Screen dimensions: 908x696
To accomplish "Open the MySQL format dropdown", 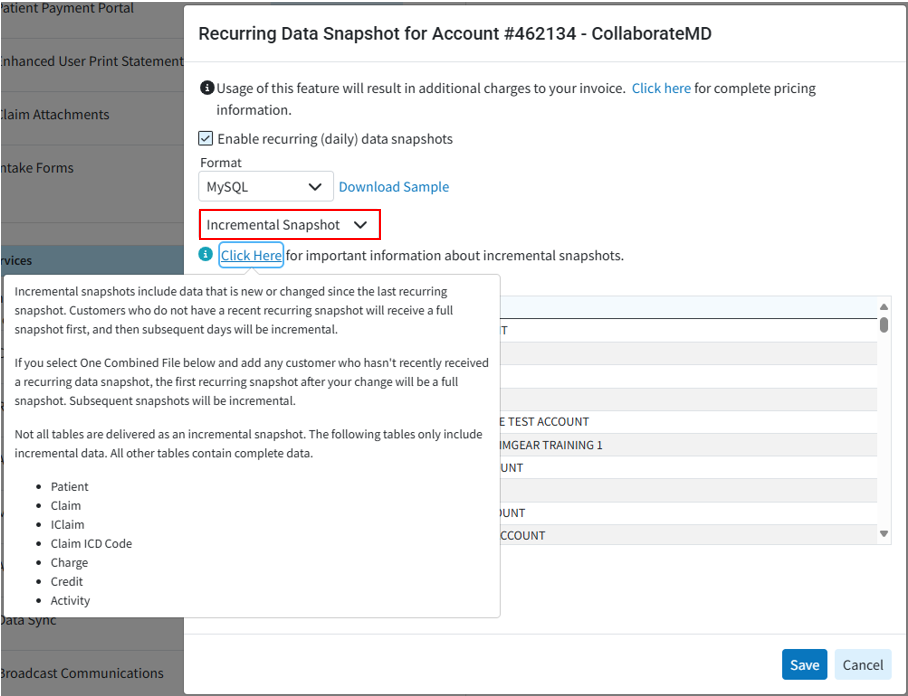I will click(x=265, y=187).
